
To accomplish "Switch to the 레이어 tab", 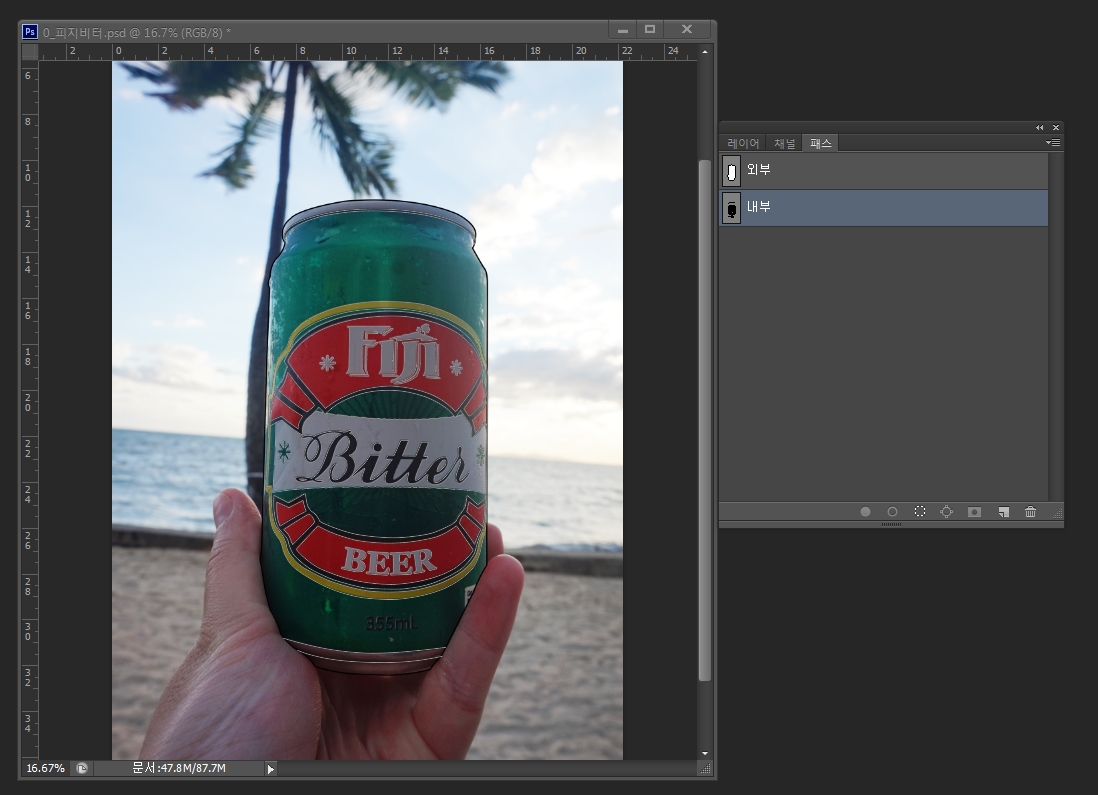I will 743,143.
